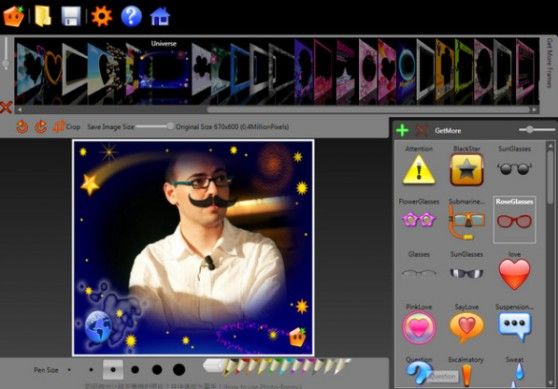Pick the thin-frame Glasses sticker
This screenshot has width=558, height=389.
click(x=419, y=273)
